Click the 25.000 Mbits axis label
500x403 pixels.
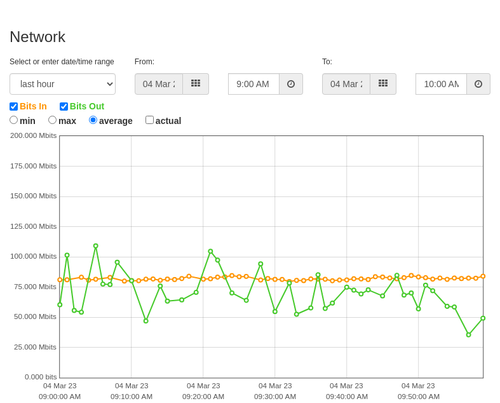[35, 347]
